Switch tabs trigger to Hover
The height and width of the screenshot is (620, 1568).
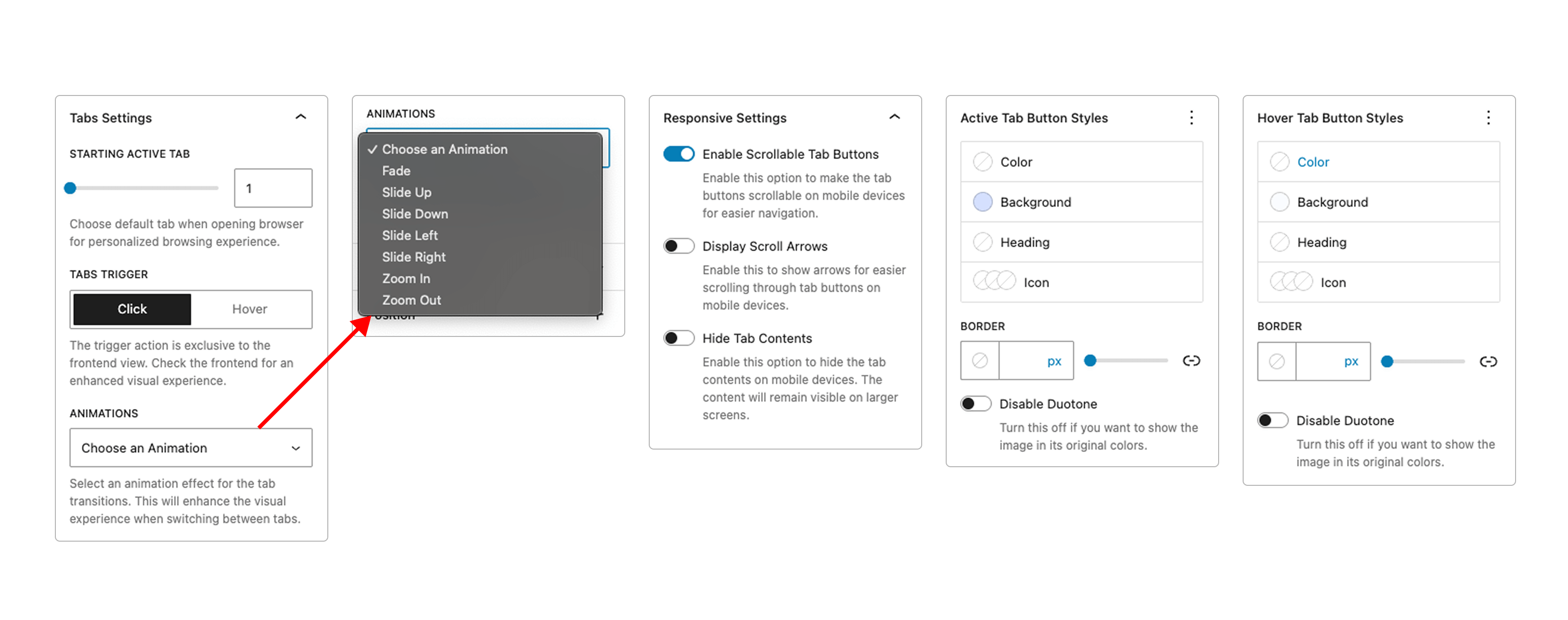[249, 309]
